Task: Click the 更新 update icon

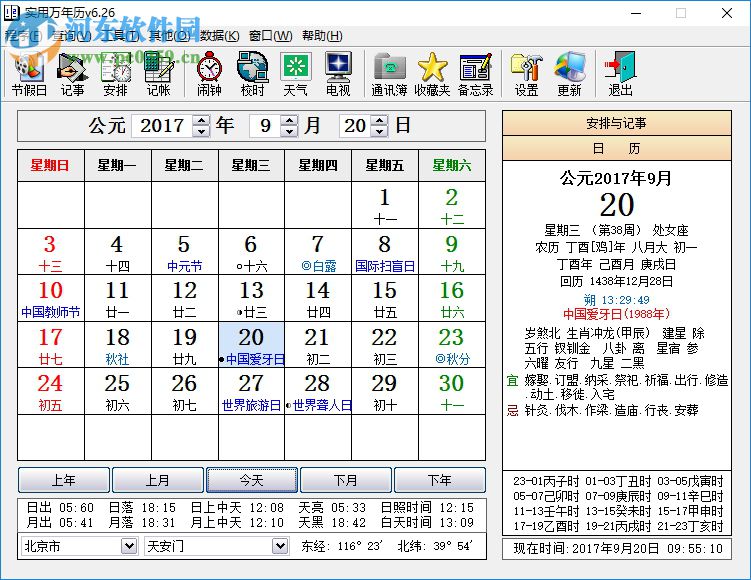Action: point(569,74)
